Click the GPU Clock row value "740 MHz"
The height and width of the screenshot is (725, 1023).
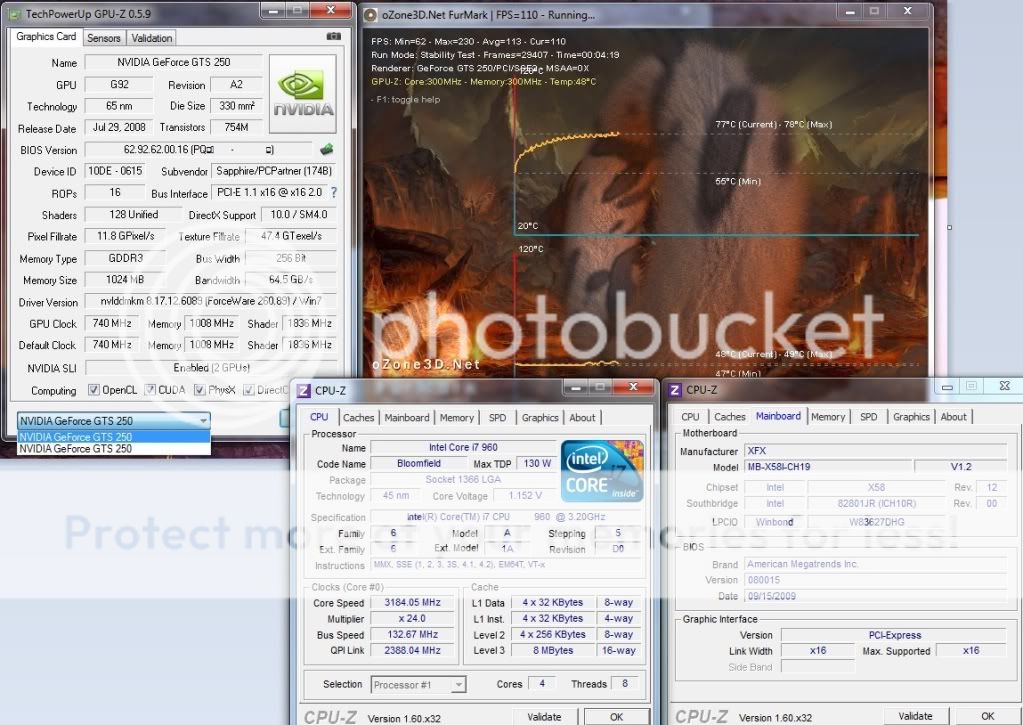coord(112,323)
